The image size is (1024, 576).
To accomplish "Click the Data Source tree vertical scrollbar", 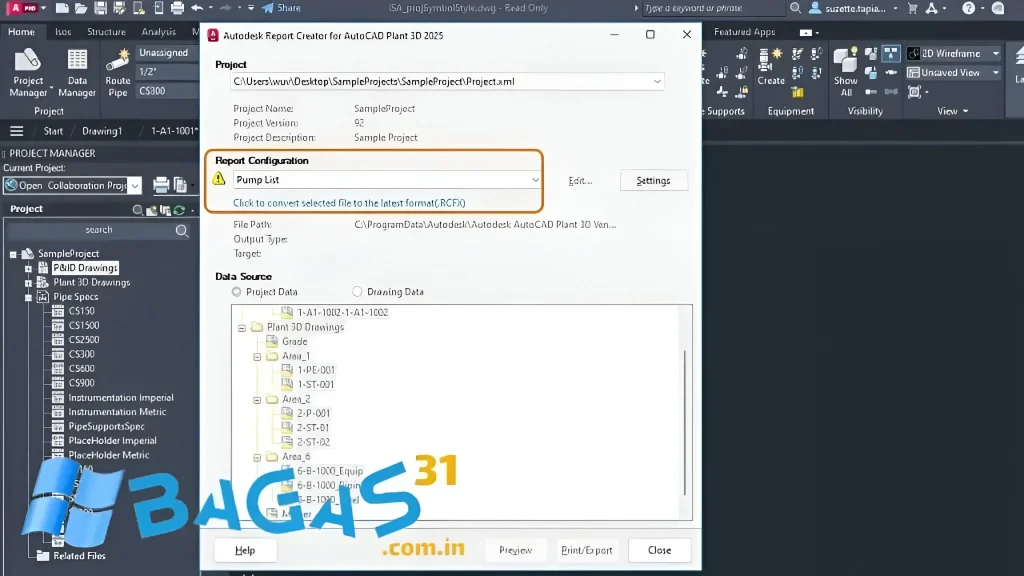I will pos(685,423).
